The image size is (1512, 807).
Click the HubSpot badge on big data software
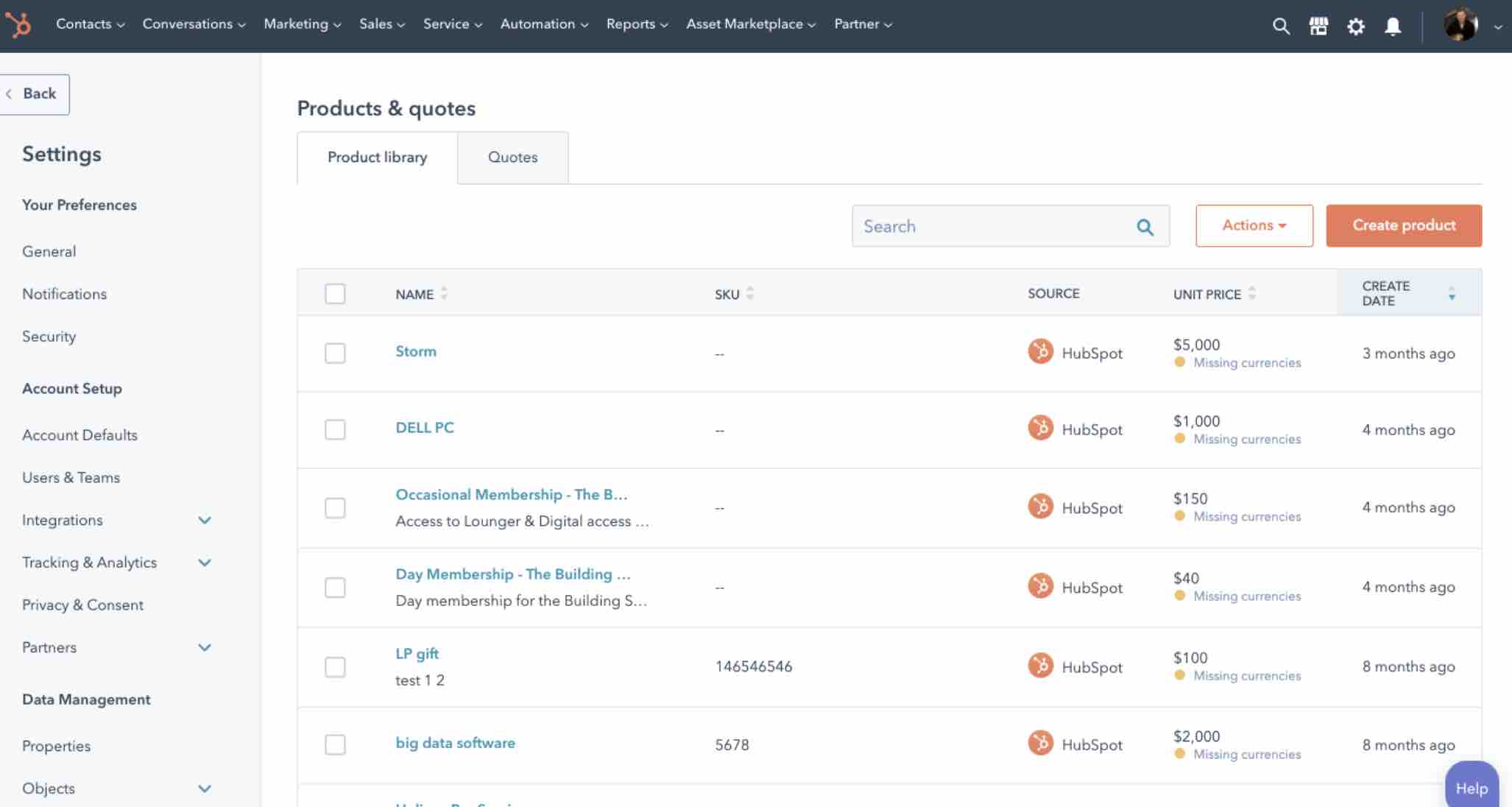coord(1040,744)
